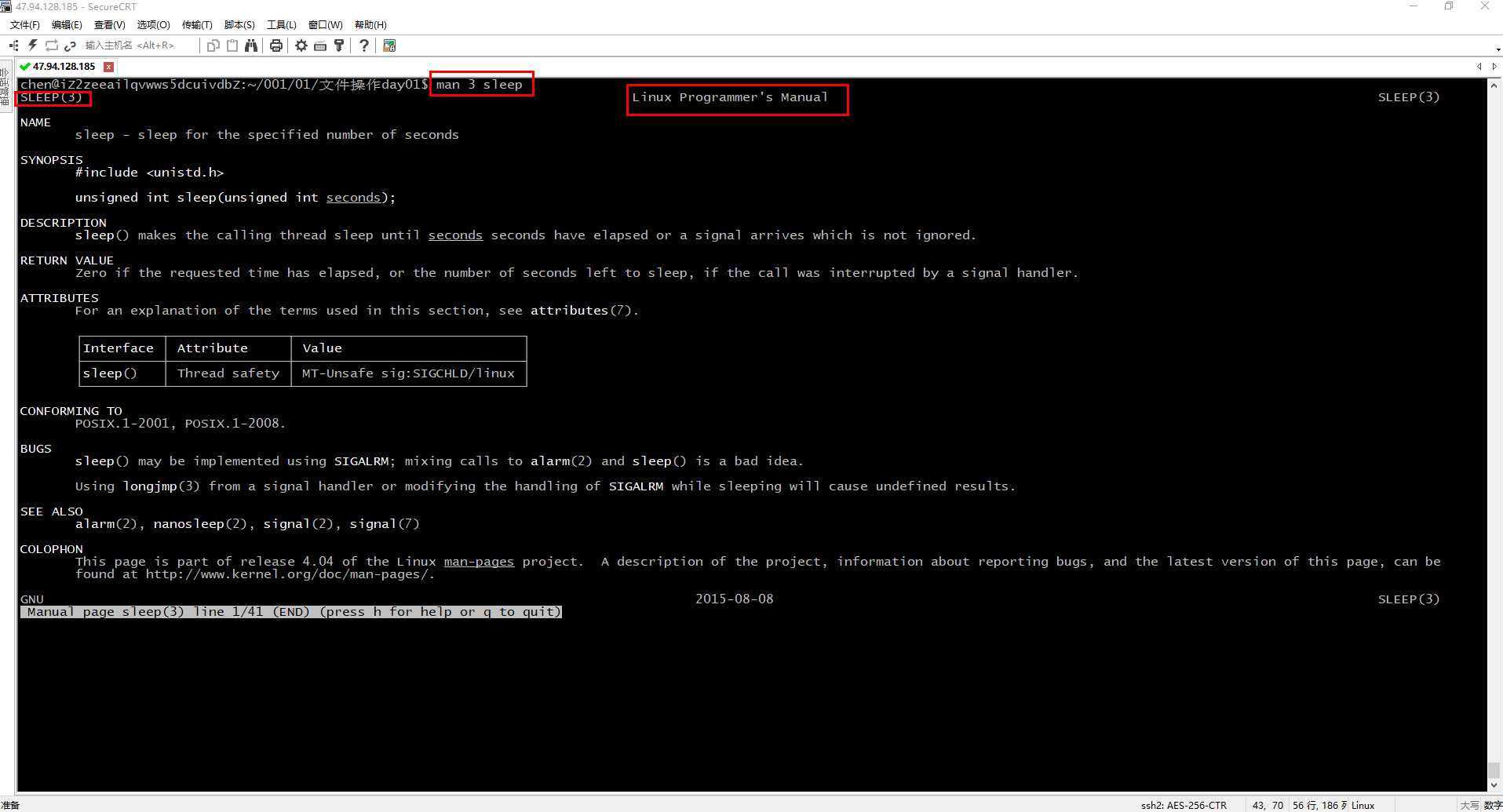Click '56 行, 186 列' status bar entry

tap(1320, 805)
